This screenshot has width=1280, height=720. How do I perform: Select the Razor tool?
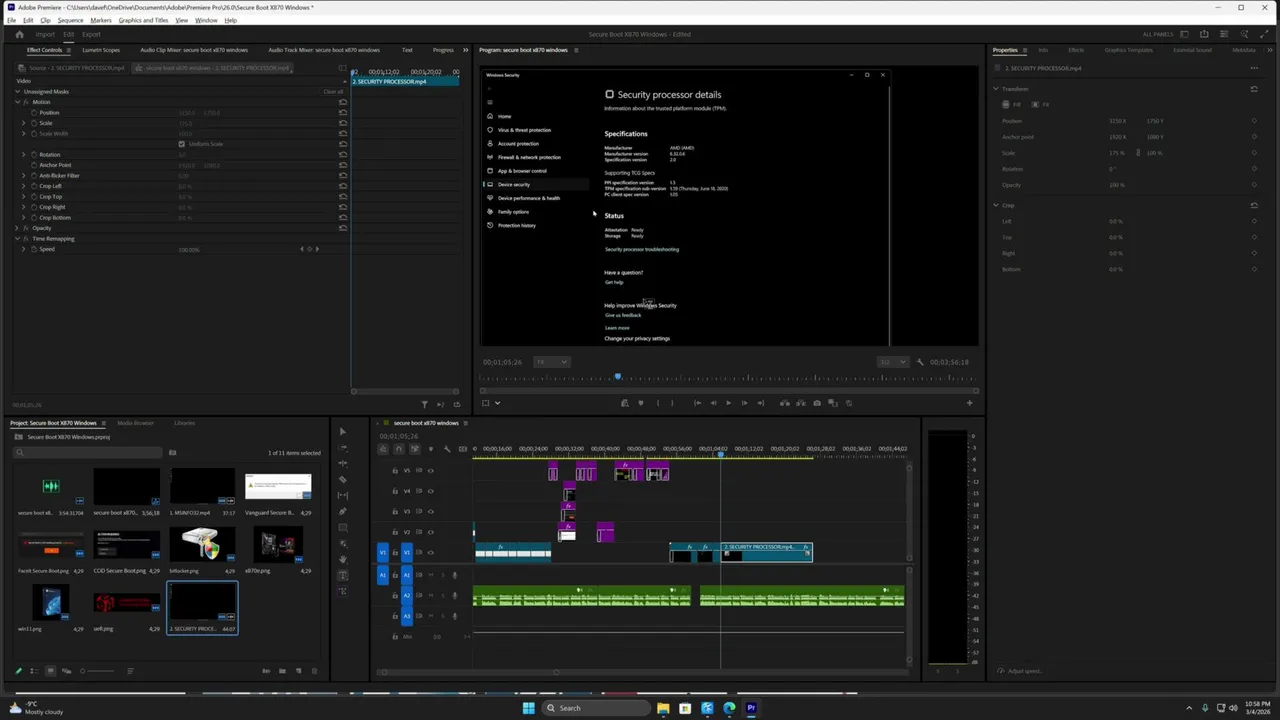tap(342, 479)
